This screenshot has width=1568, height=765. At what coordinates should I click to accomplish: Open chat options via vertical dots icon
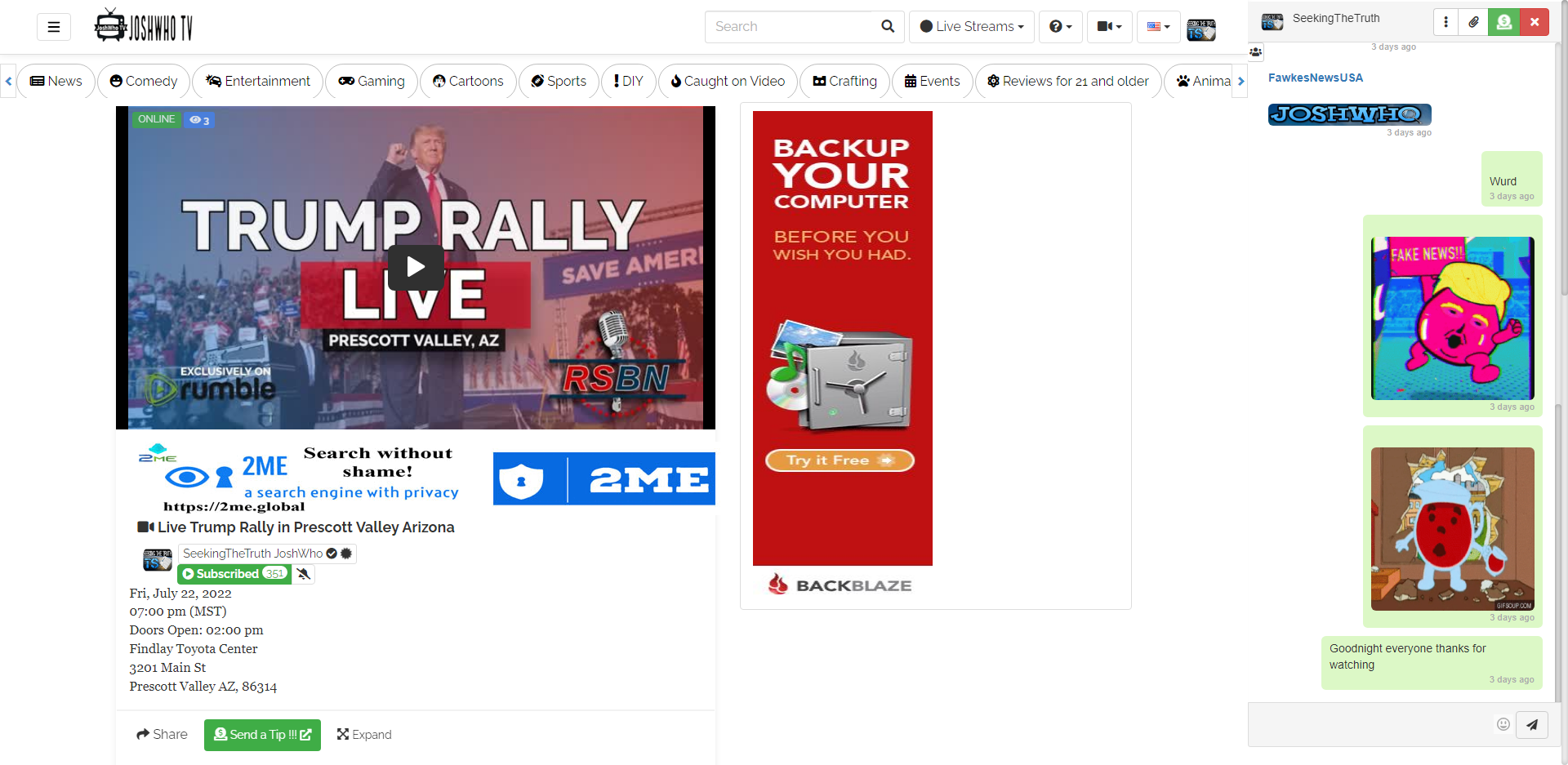click(1445, 22)
